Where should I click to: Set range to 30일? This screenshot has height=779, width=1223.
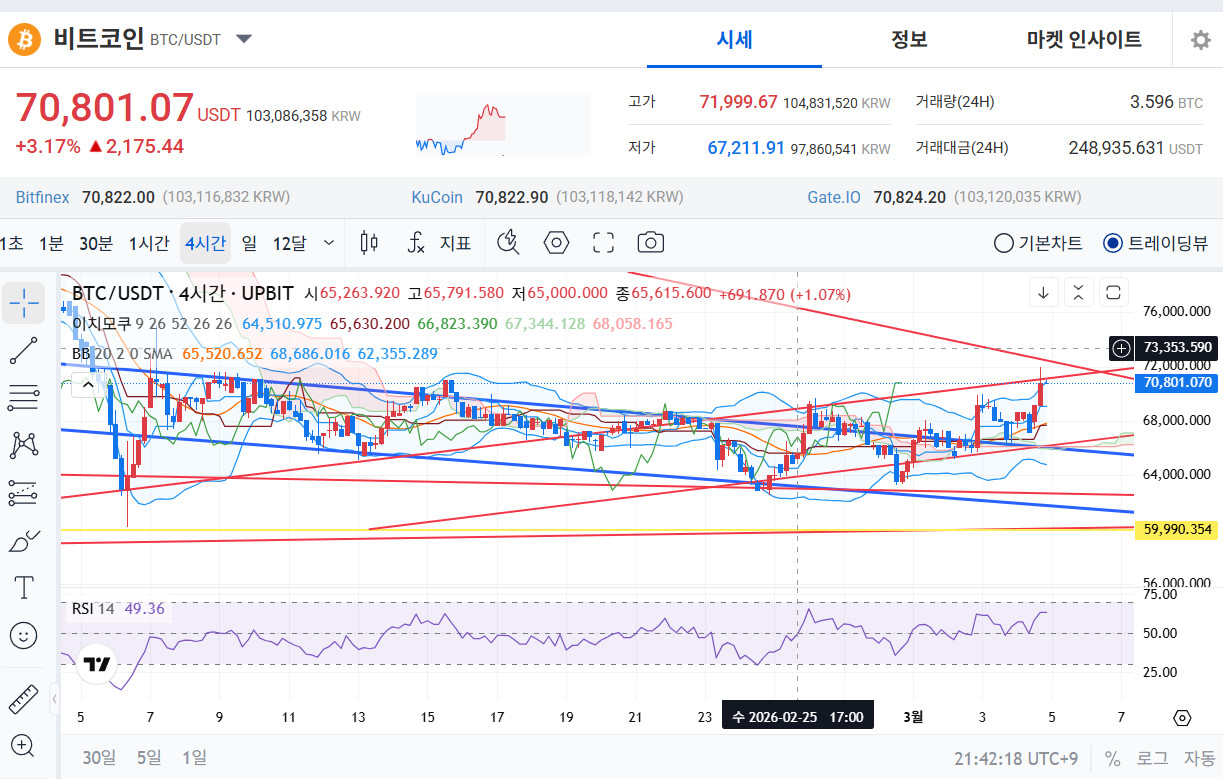click(99, 757)
